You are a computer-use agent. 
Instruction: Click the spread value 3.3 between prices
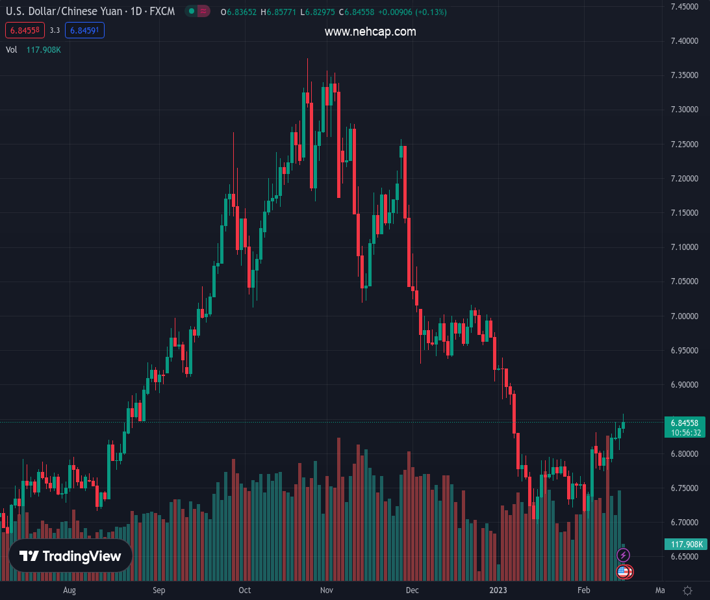point(55,31)
